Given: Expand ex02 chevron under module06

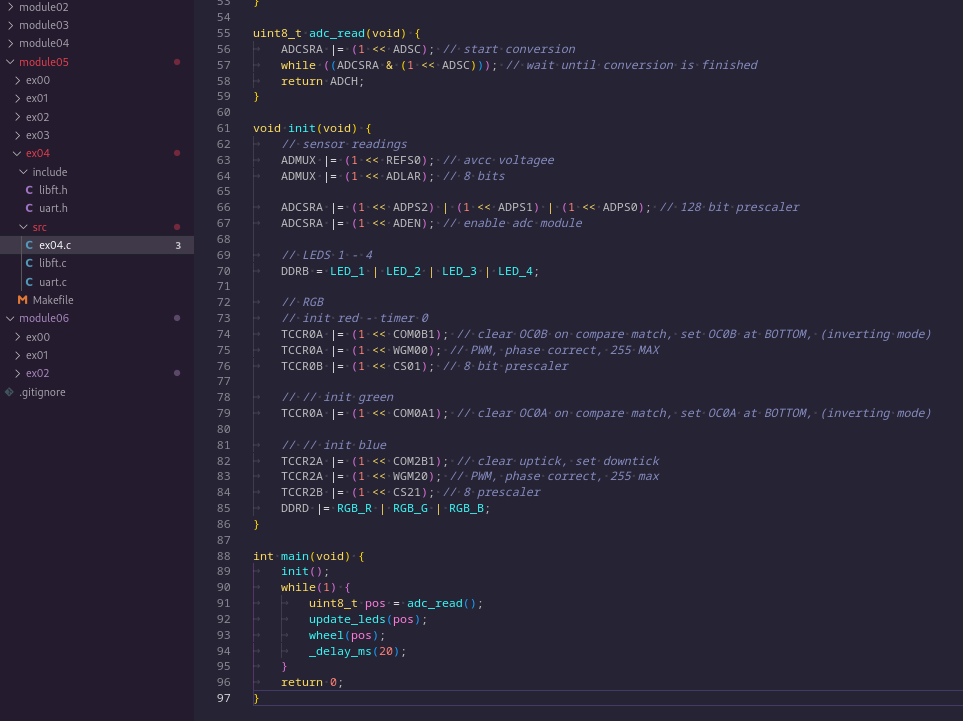Looking at the screenshot, I should point(17,373).
